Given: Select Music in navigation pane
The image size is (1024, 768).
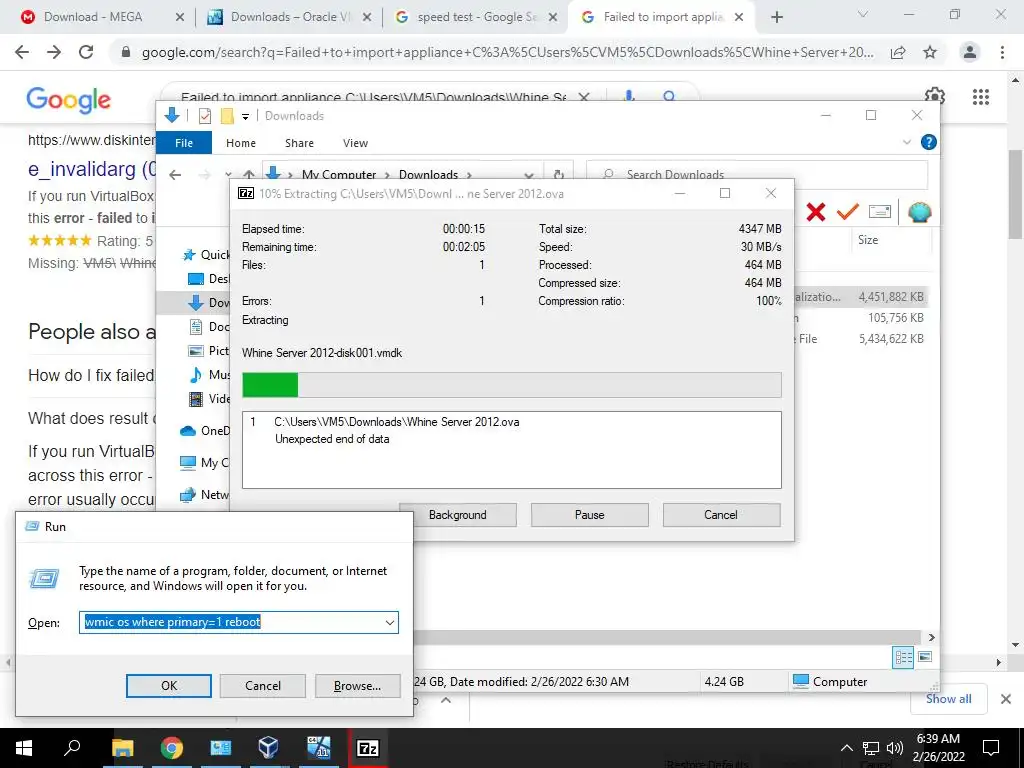Looking at the screenshot, I should tap(208, 375).
